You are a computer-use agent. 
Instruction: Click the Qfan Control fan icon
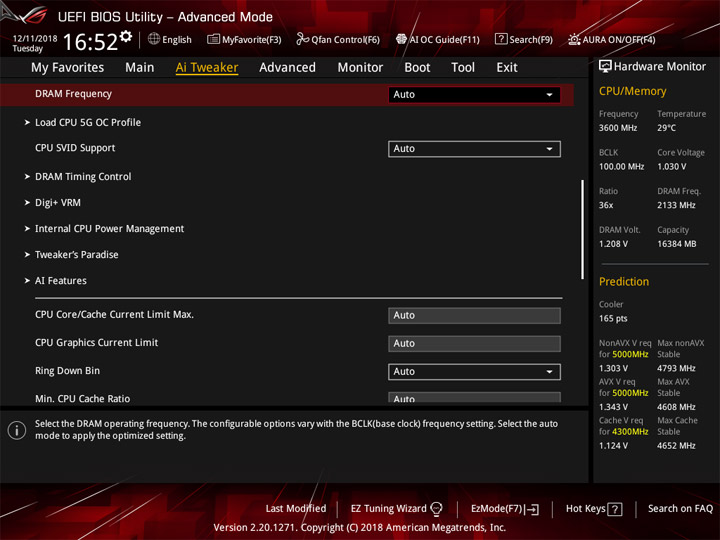tap(302, 39)
